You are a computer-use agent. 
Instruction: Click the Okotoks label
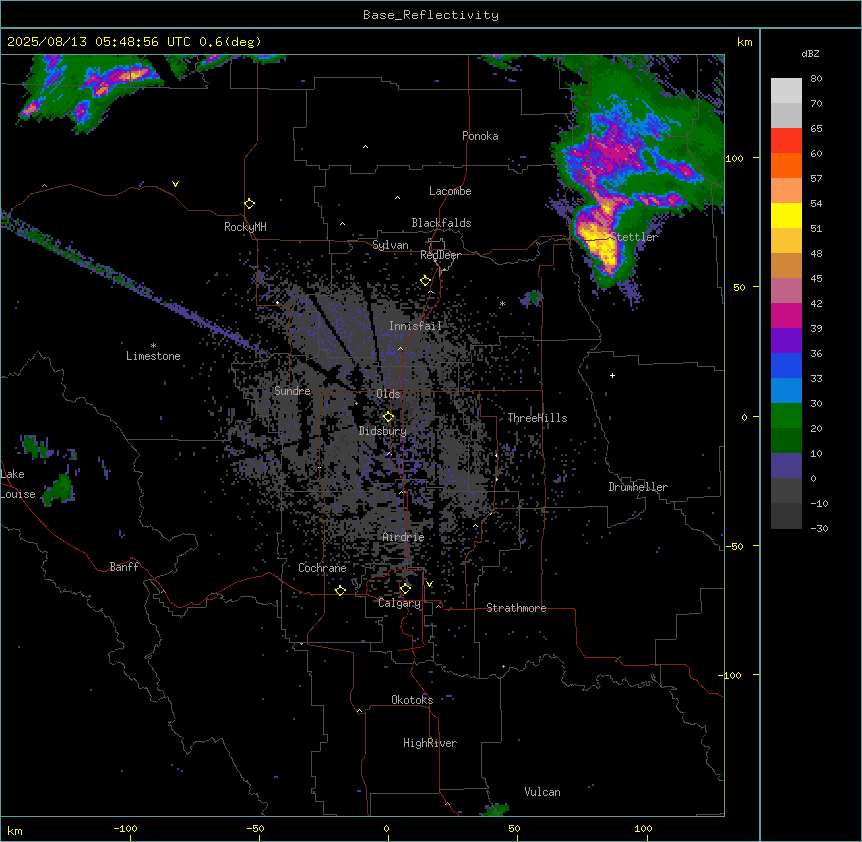coord(412,700)
